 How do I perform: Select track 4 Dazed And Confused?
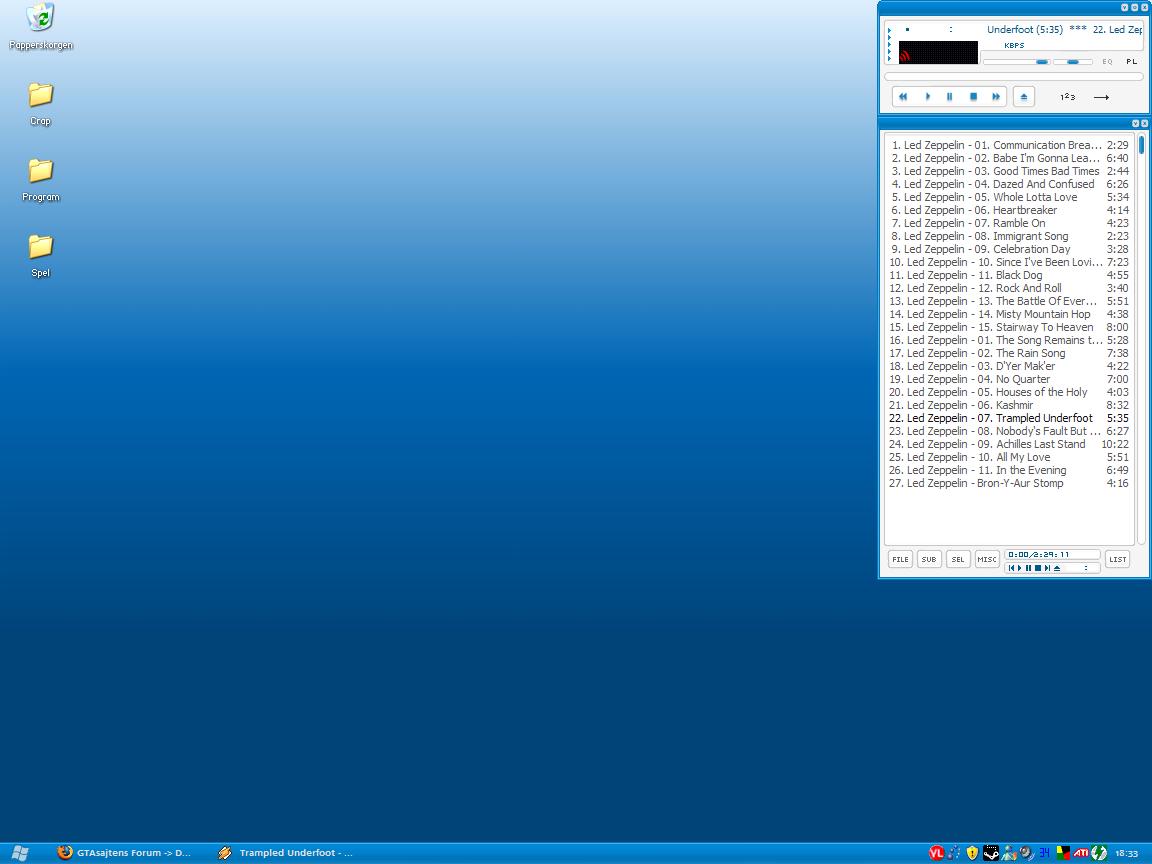pos(1009,184)
